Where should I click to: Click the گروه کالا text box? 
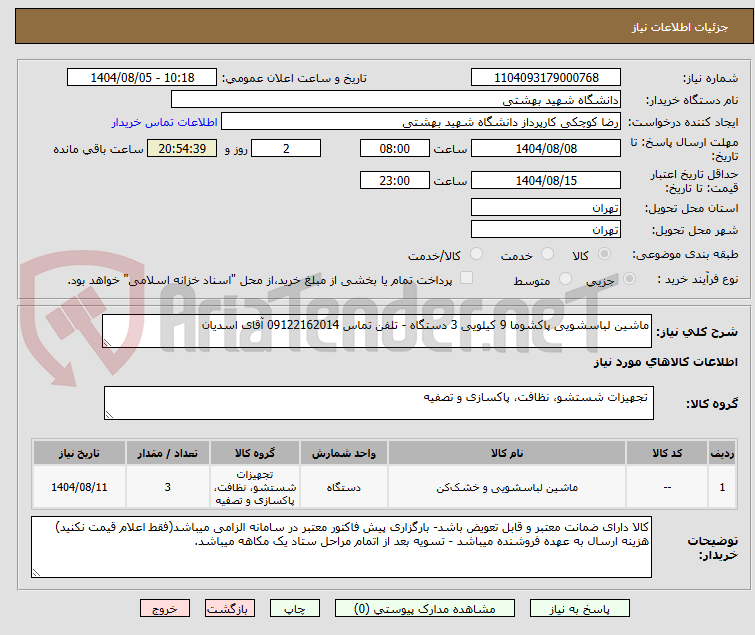378,403
